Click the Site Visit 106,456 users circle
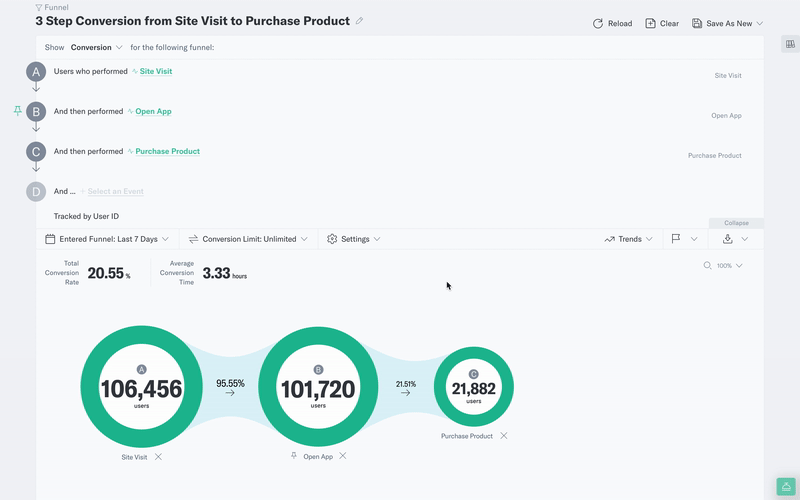Screen dimensions: 800x500 pos(141,387)
